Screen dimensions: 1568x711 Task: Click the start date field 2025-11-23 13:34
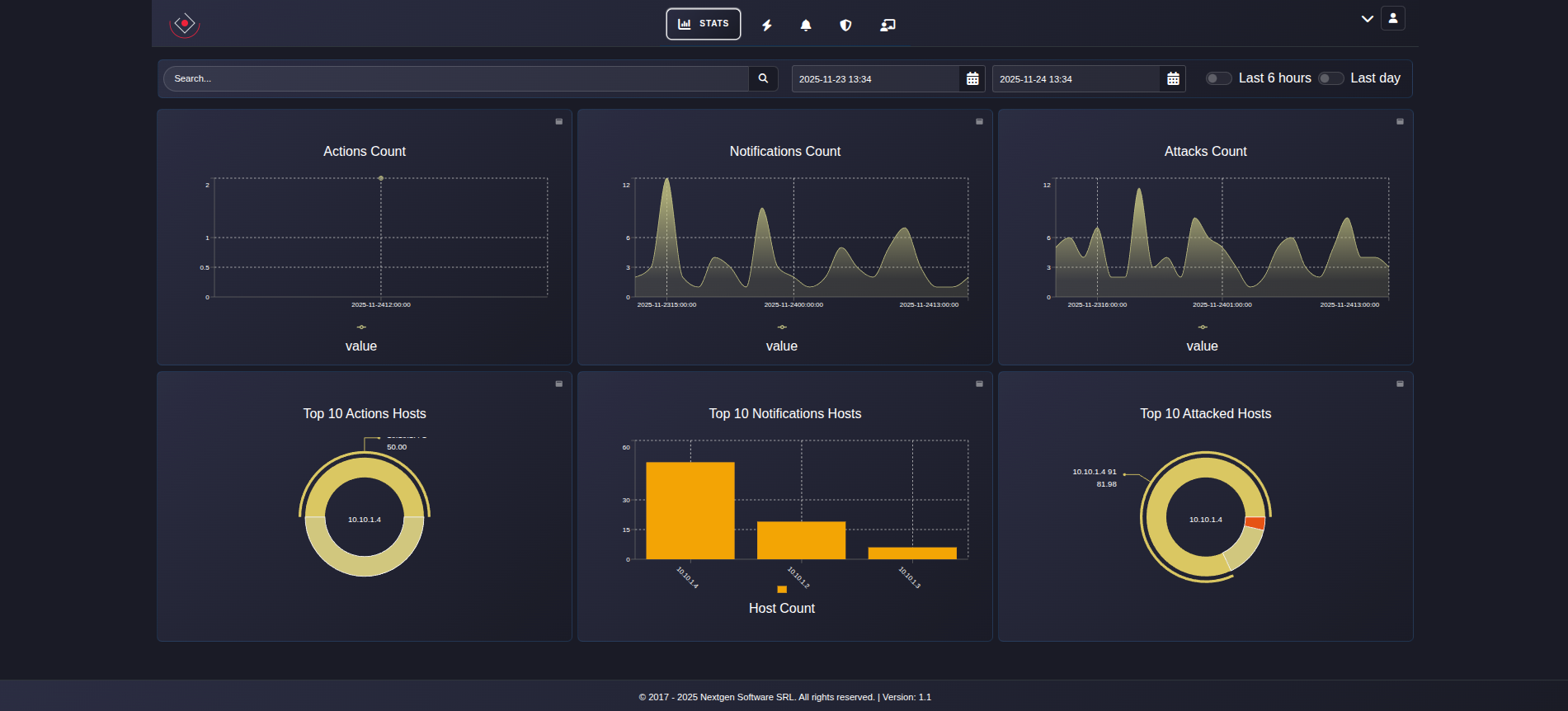875,78
